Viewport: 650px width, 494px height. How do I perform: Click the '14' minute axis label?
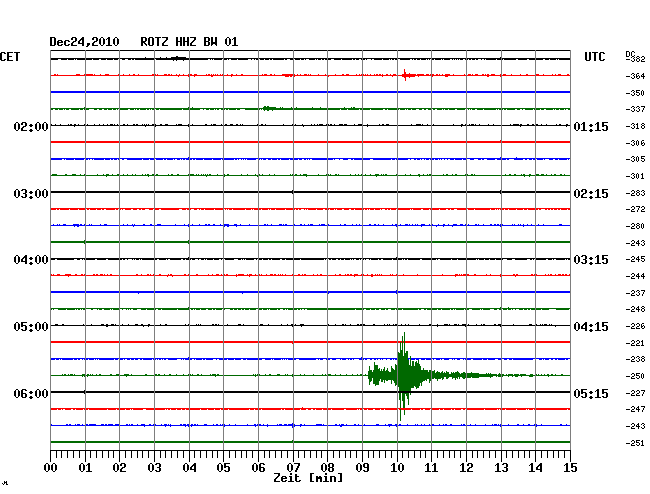pyautogui.click(x=535, y=467)
